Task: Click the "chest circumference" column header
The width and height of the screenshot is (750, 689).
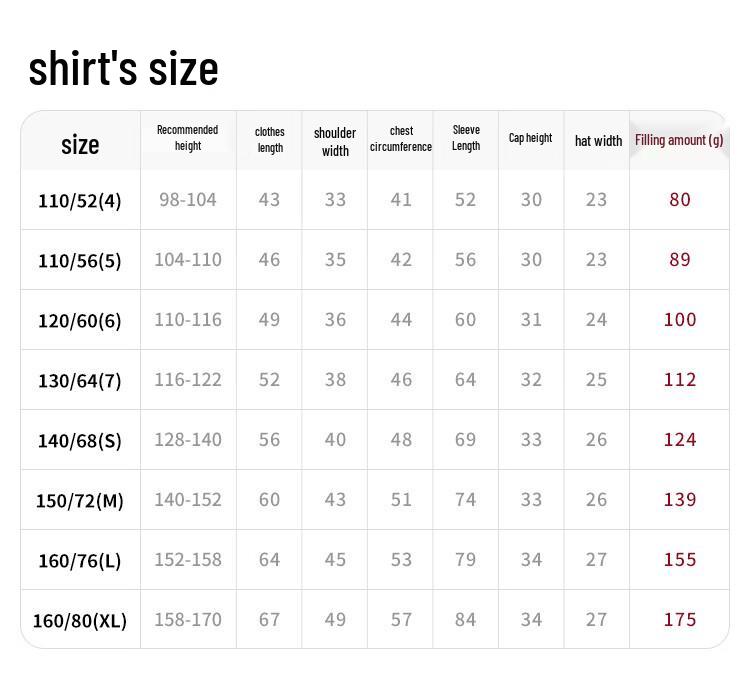Action: 401,139
